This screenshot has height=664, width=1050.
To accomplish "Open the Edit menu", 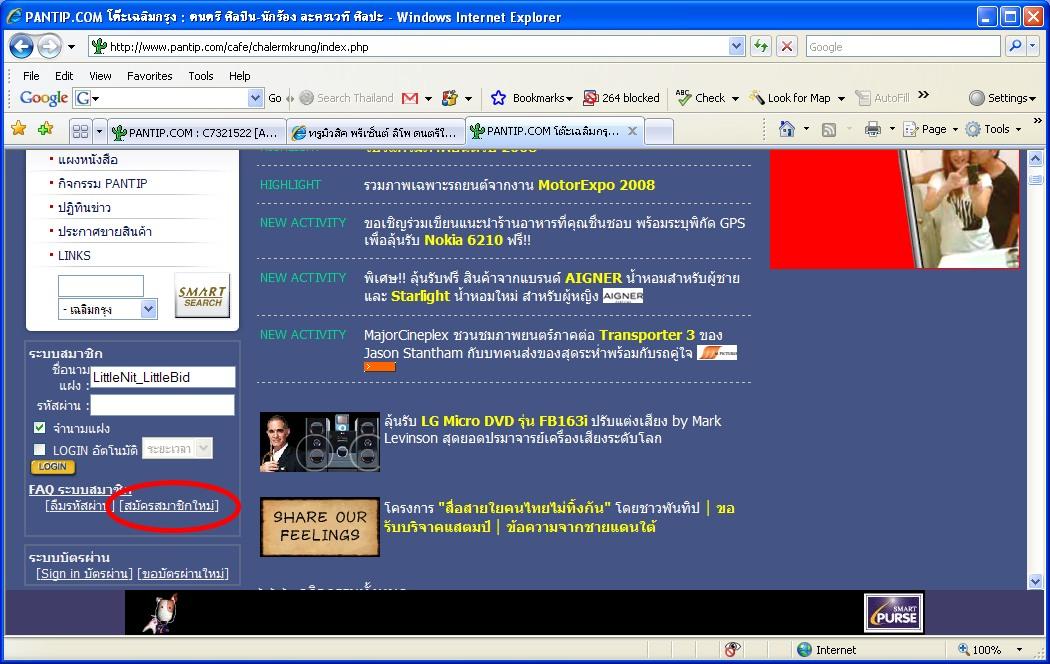I will coord(64,76).
